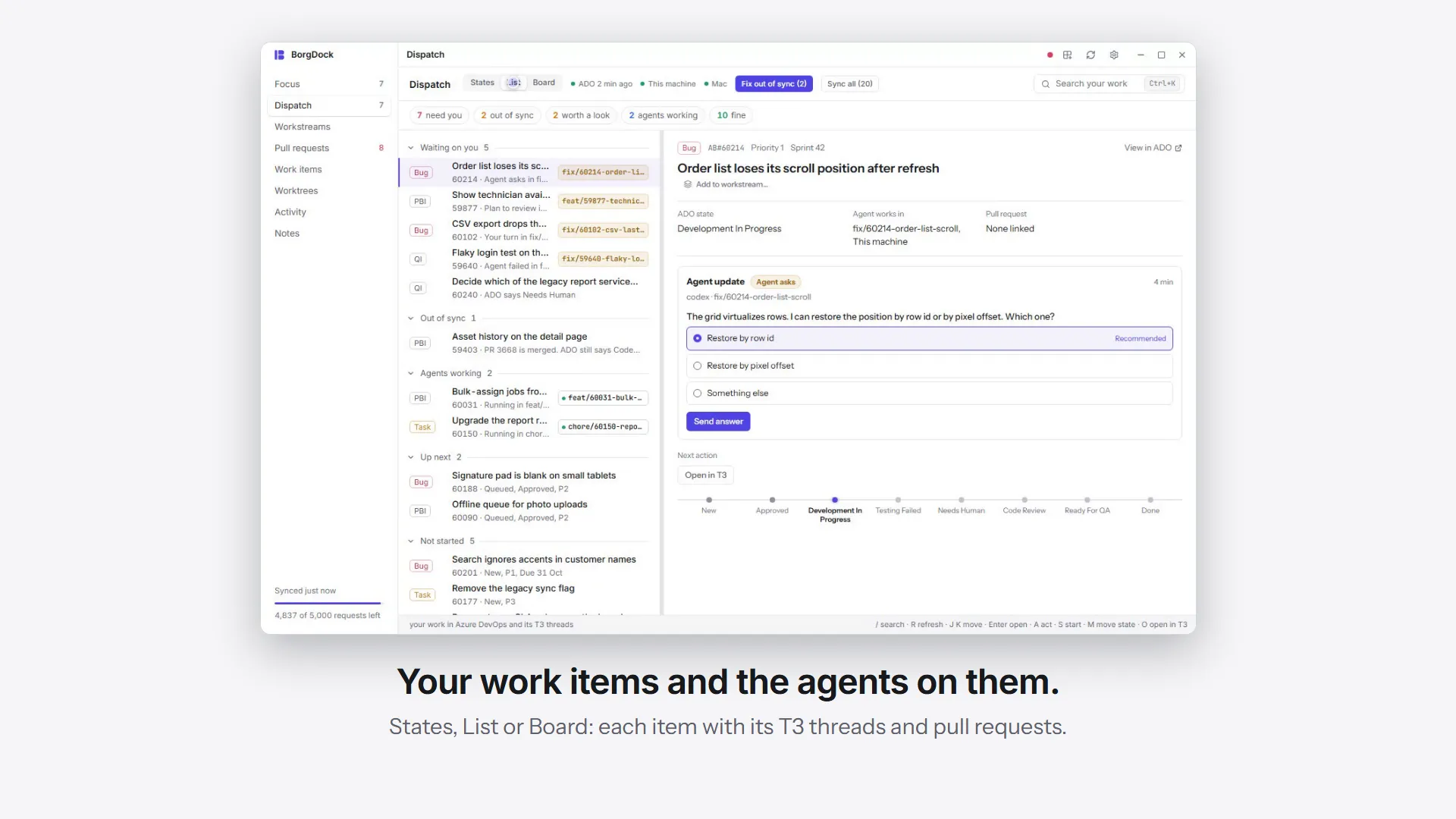Click the red recording dot indicator
Viewport: 1456px width, 819px height.
(1050, 55)
